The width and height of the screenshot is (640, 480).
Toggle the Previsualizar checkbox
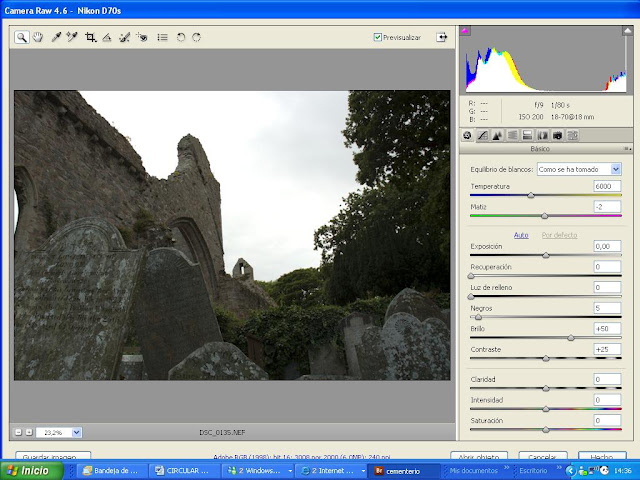tap(378, 37)
